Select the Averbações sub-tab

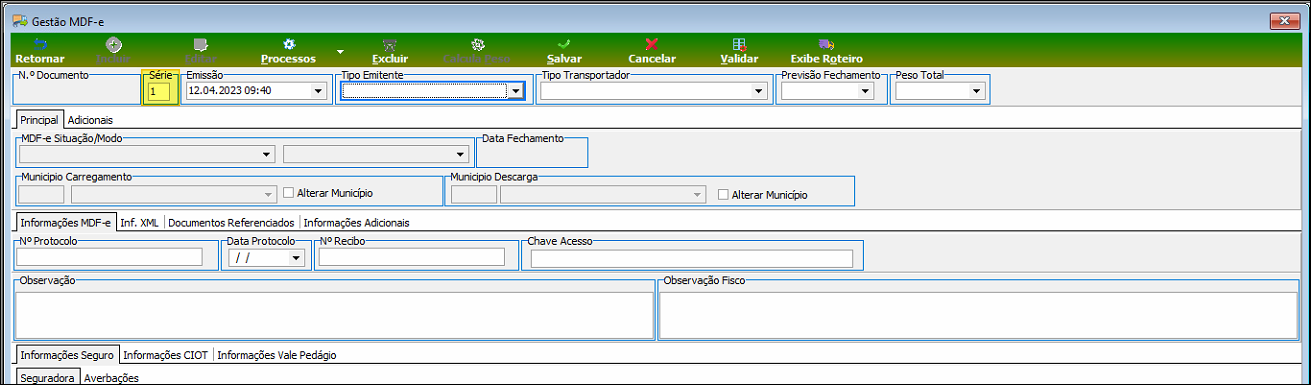[x=111, y=378]
